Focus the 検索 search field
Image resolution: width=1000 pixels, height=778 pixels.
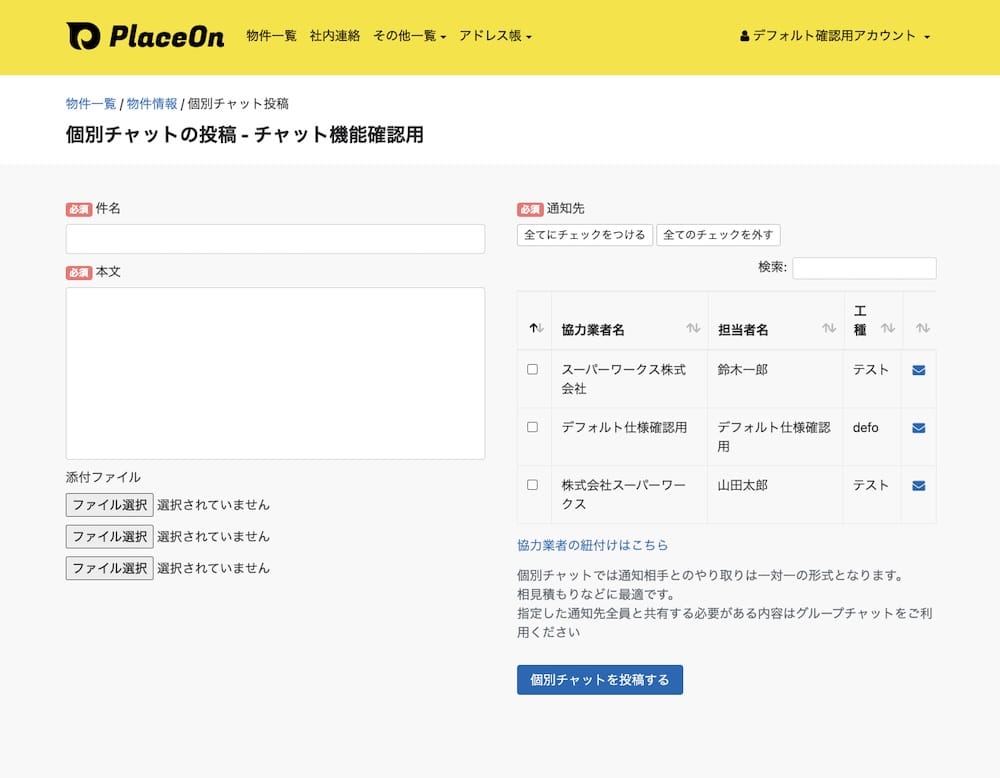click(864, 268)
